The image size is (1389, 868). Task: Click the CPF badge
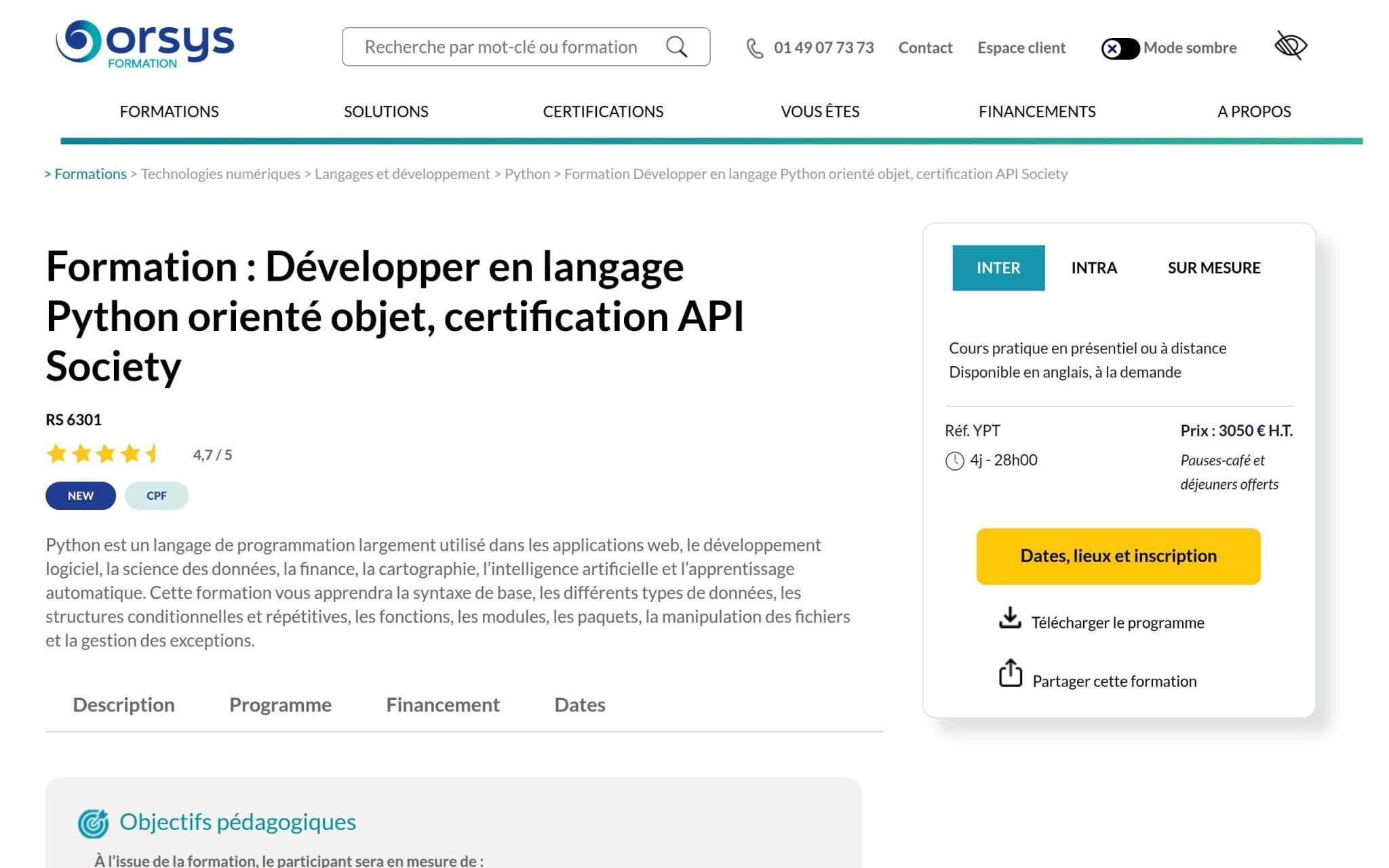pyautogui.click(x=157, y=496)
